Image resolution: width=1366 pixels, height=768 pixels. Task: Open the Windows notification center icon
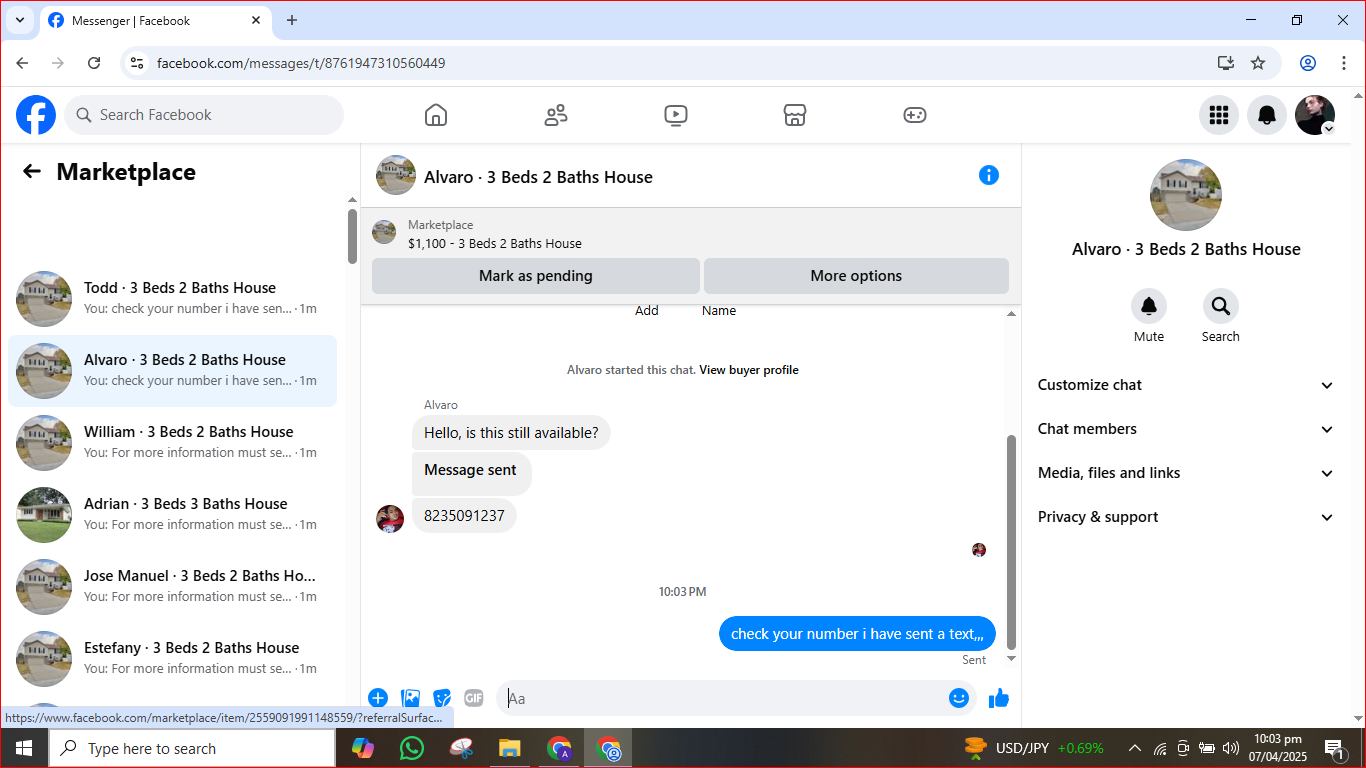(x=1335, y=748)
